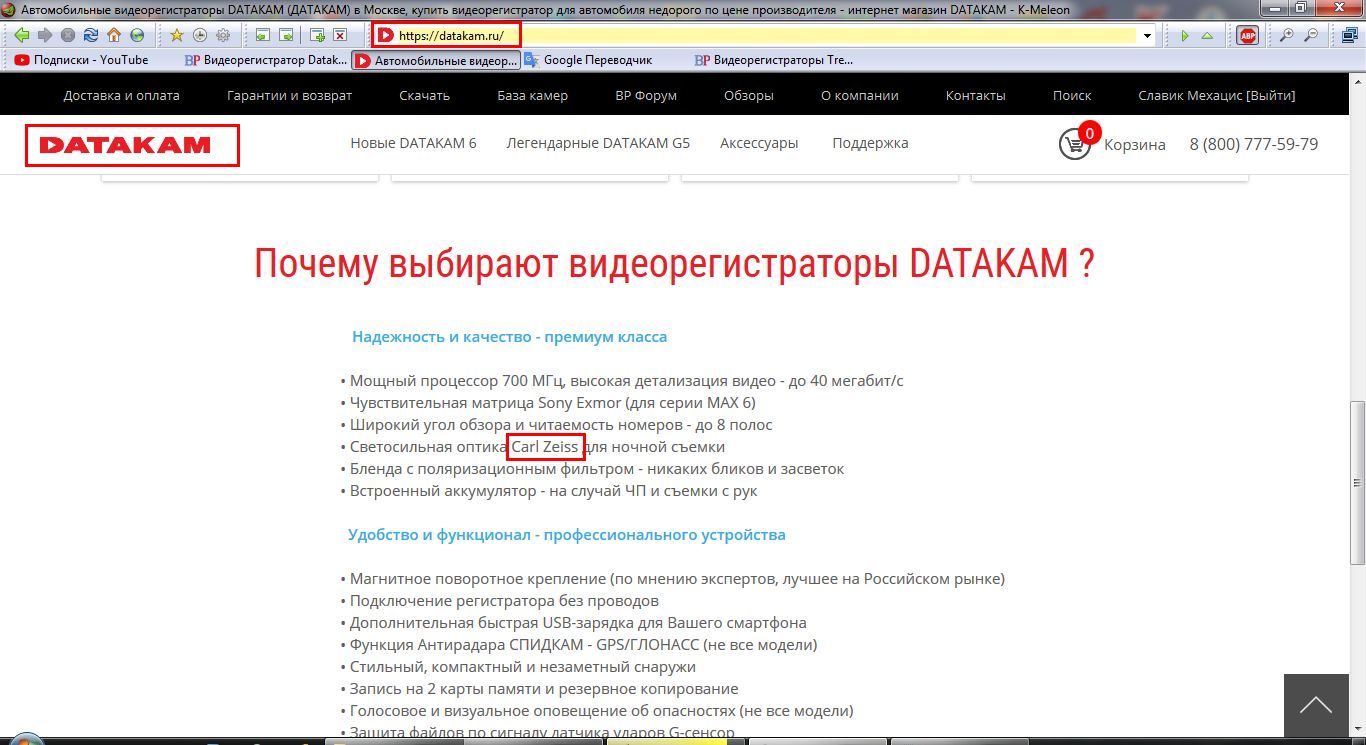This screenshot has width=1366, height=745.
Task: Go to the browser Home page icon
Action: point(114,35)
